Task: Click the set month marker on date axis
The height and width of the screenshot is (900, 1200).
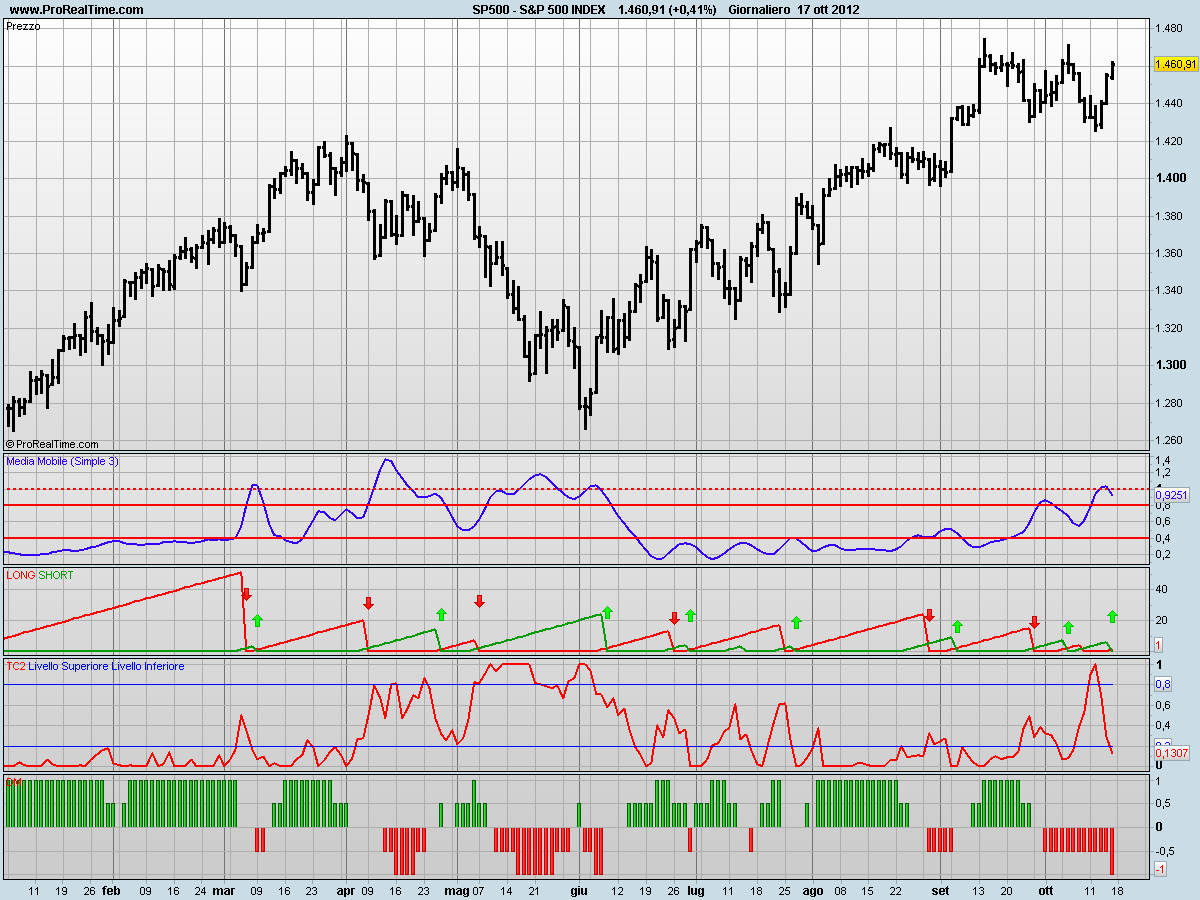Action: click(x=940, y=889)
